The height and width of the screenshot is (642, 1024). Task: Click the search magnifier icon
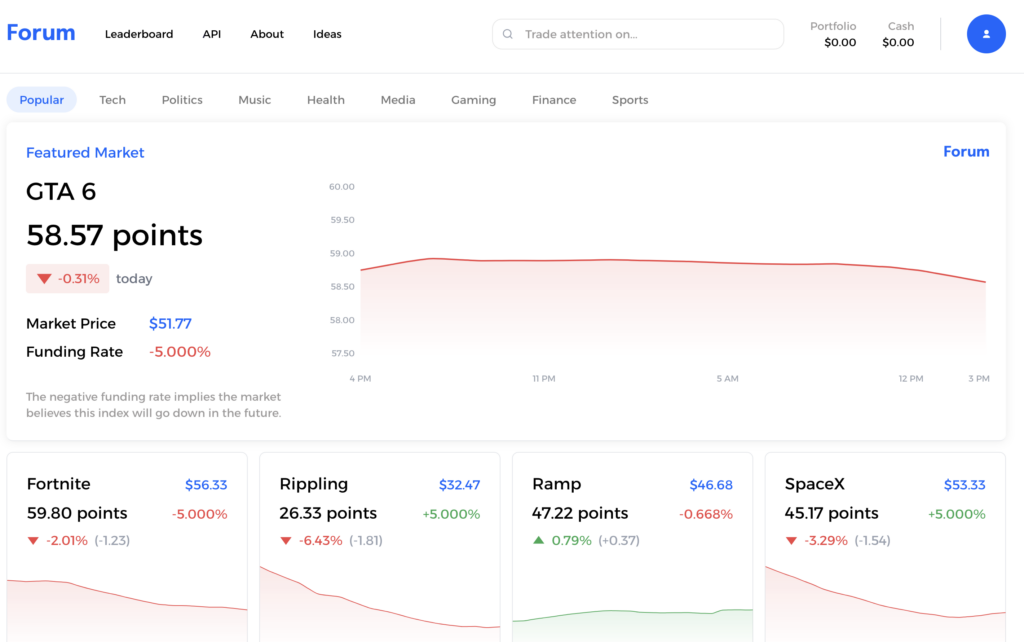(x=507, y=34)
